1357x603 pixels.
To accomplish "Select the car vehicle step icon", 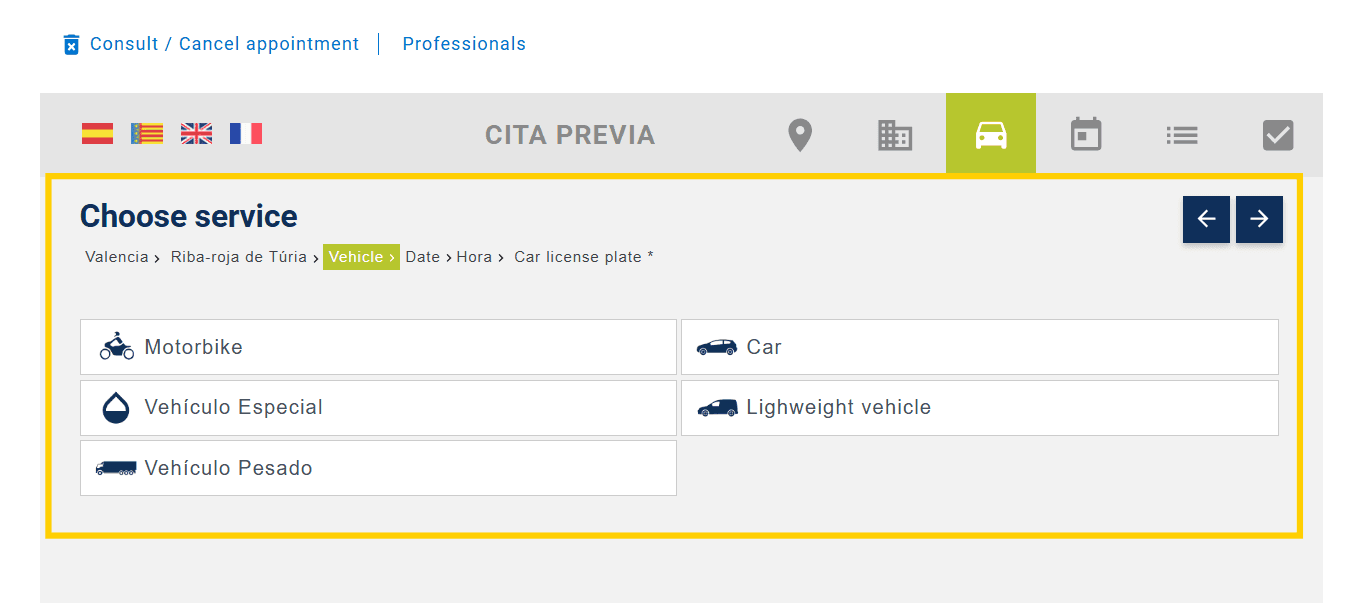I will coord(990,135).
